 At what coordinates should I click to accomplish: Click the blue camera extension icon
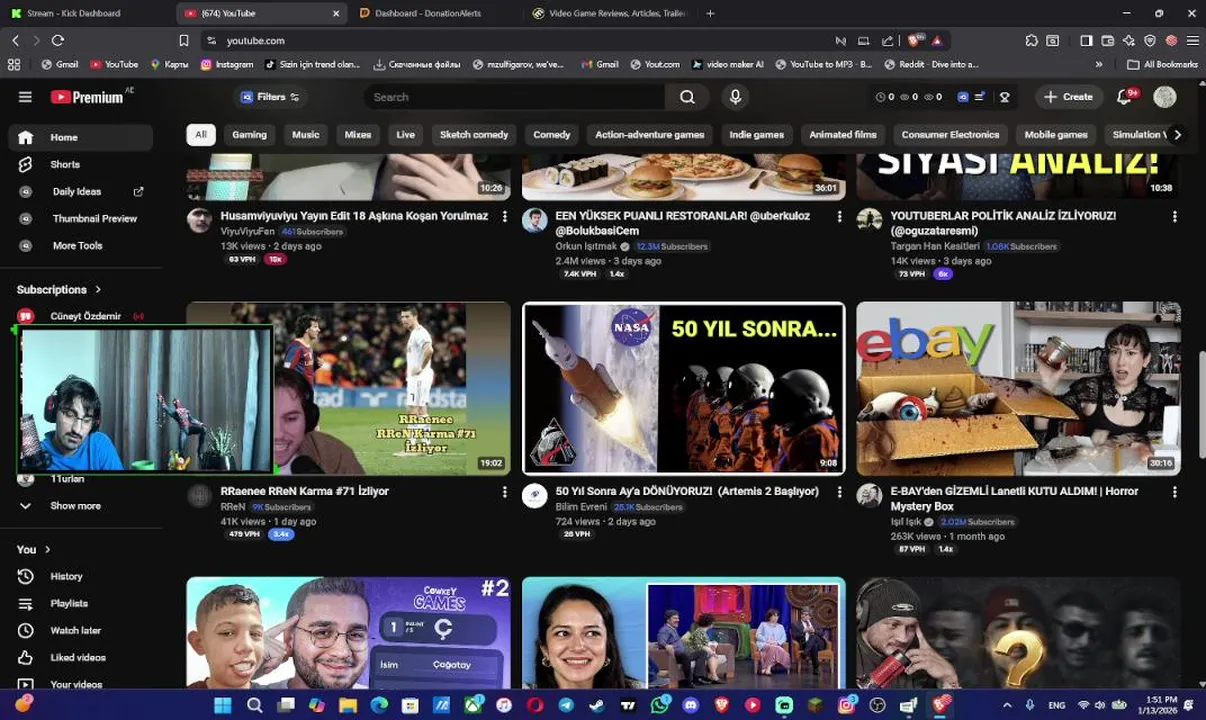[x=963, y=97]
